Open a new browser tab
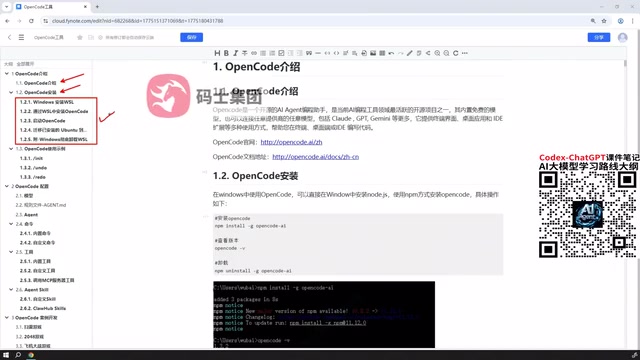Viewport: 640px width, 360px height. pyautogui.click(x=97, y=7)
